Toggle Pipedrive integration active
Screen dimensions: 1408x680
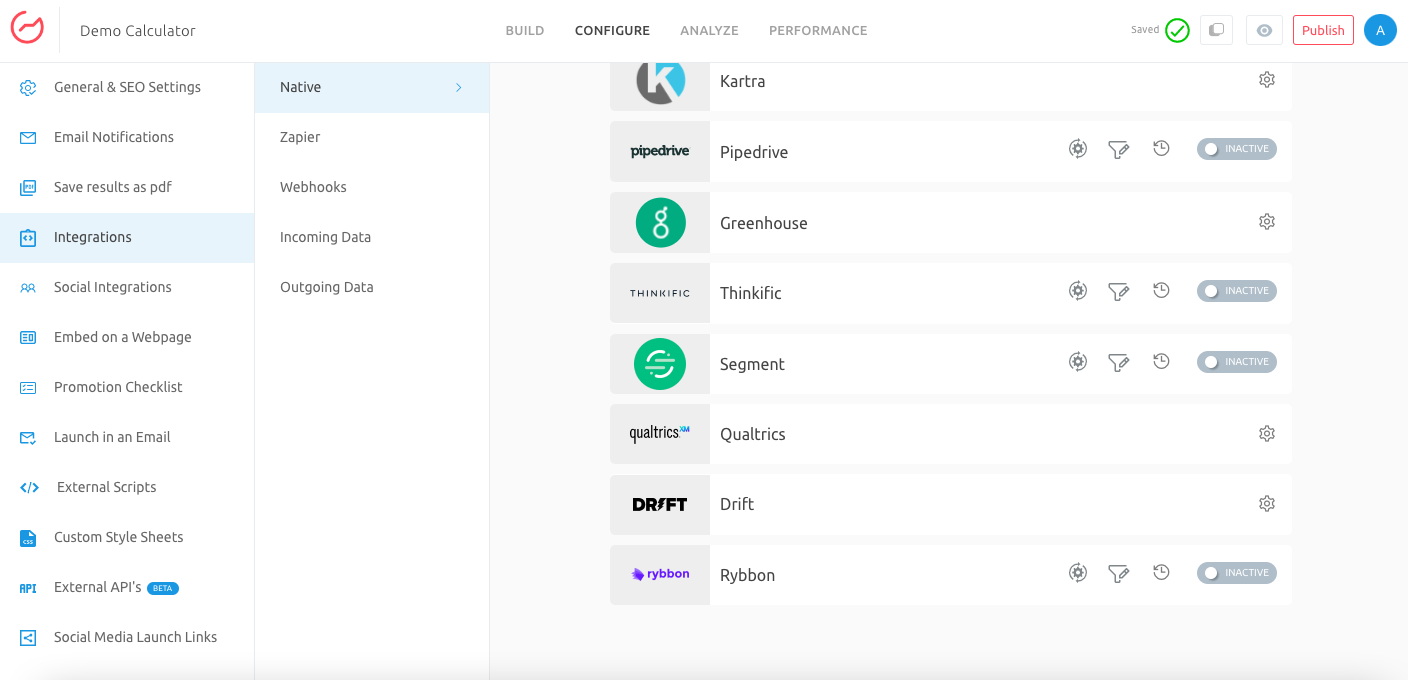[1237, 149]
